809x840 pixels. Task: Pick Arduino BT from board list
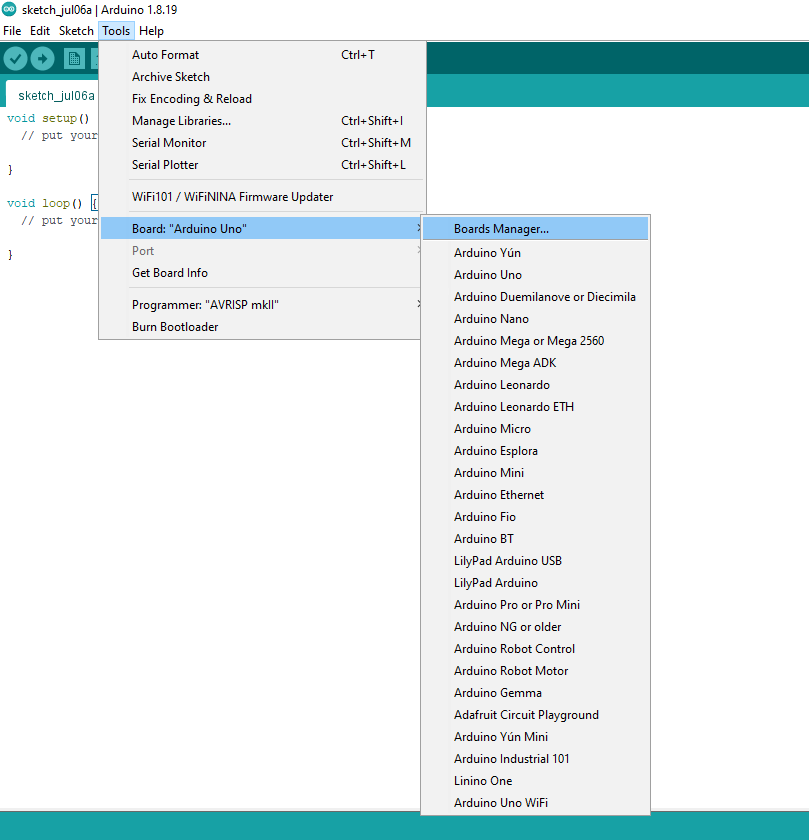[535, 538]
